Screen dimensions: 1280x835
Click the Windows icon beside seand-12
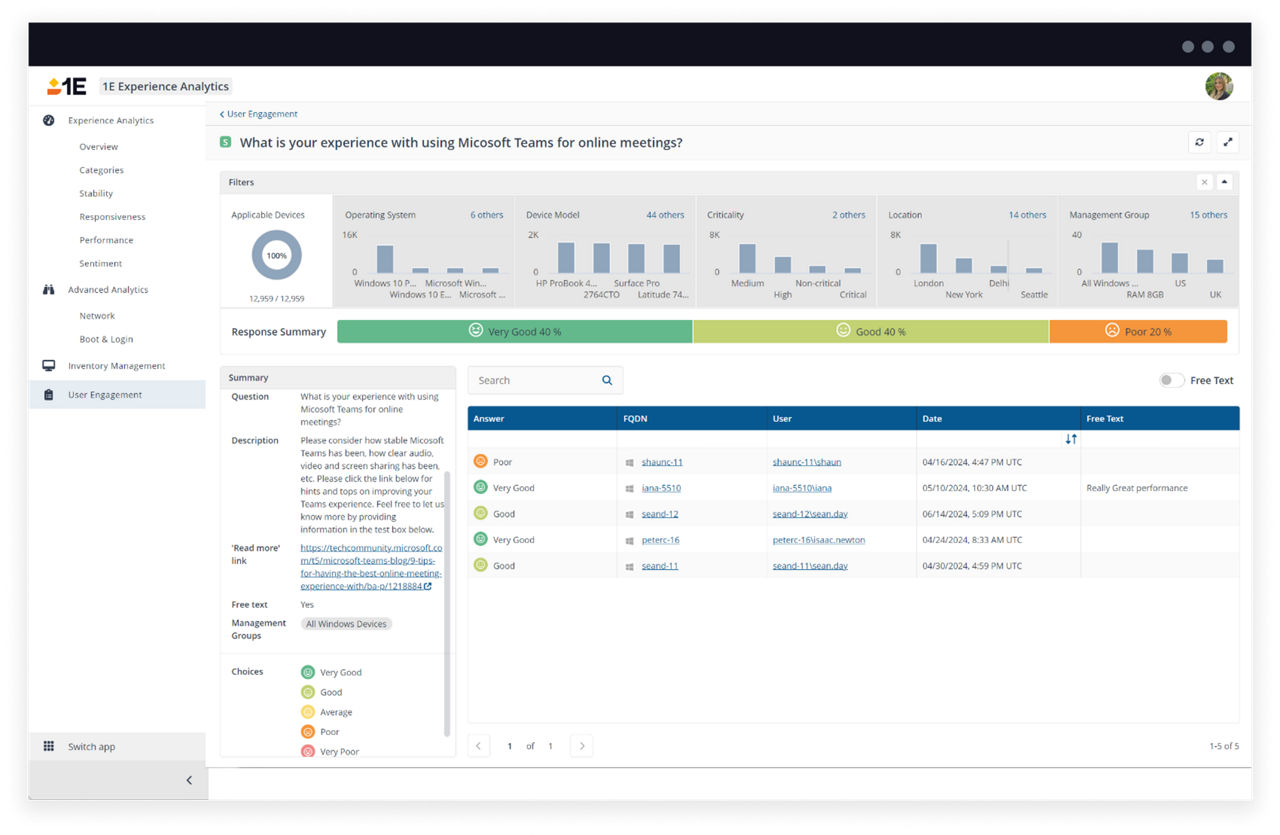(630, 514)
